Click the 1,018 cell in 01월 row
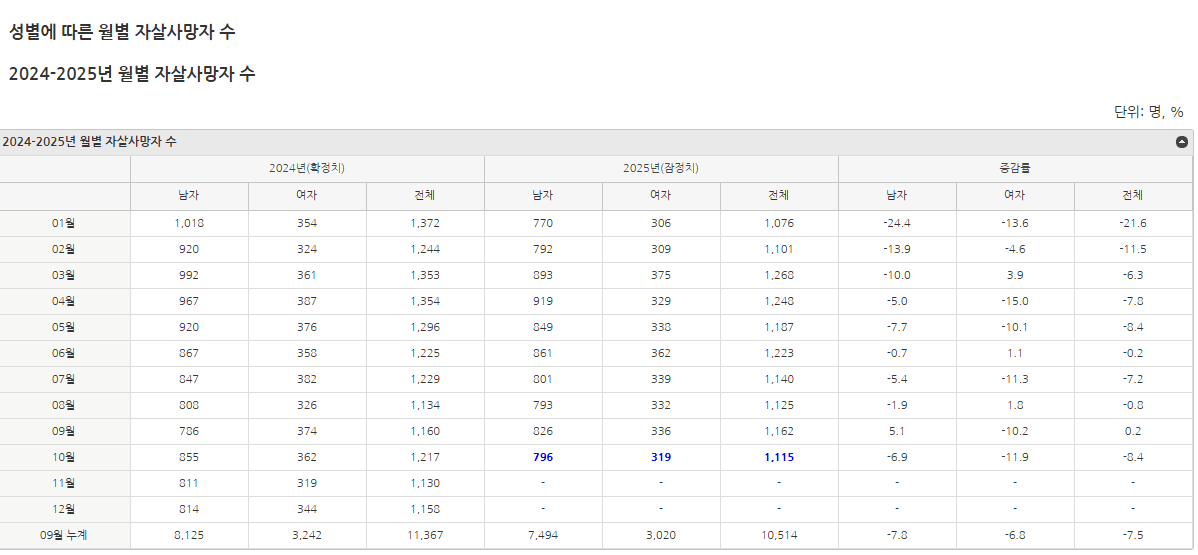 (x=189, y=223)
